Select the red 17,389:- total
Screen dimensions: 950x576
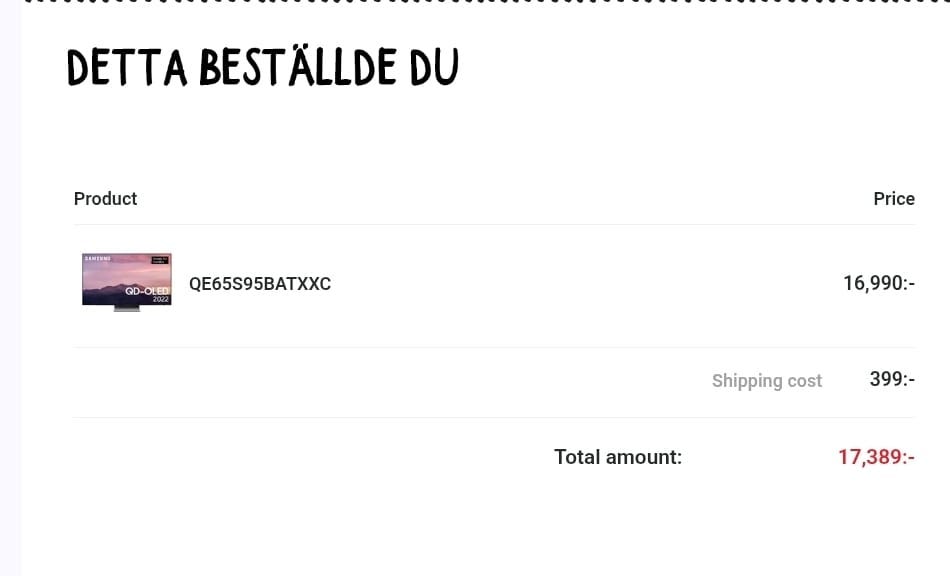pyautogui.click(x=876, y=458)
